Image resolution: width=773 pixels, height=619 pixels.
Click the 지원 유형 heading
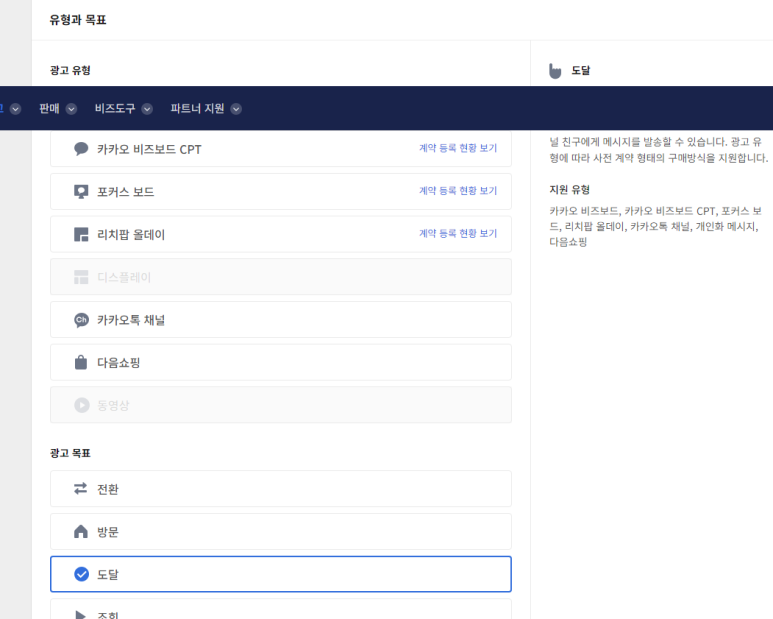coord(569,189)
